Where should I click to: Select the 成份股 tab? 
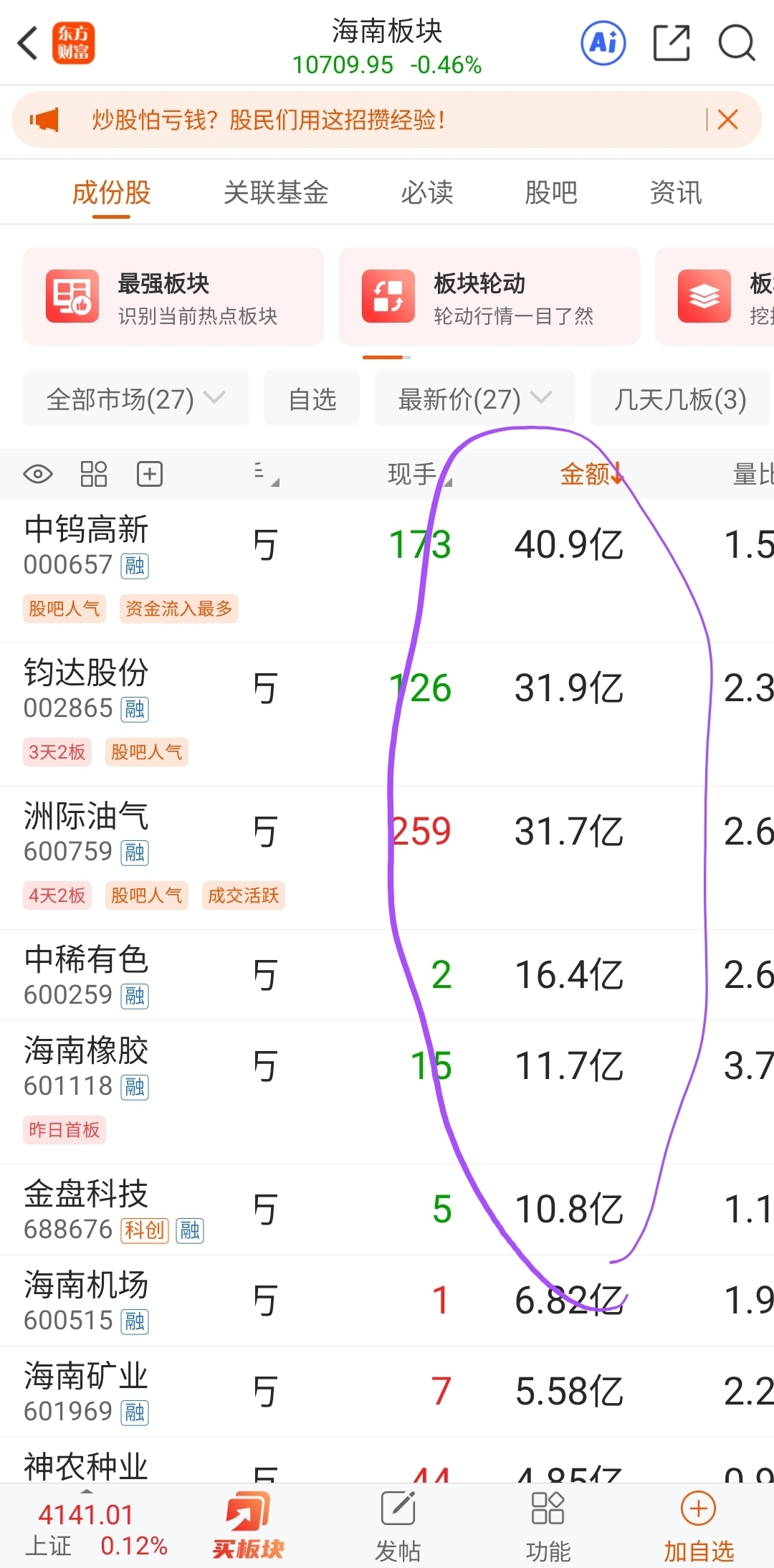(111, 192)
